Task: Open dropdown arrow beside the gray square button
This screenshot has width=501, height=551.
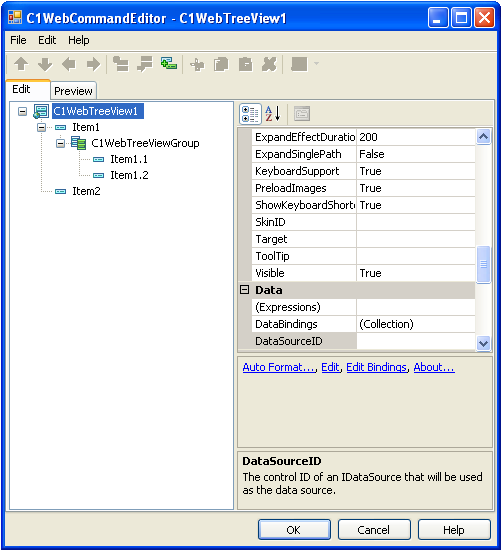Action: tap(316, 64)
